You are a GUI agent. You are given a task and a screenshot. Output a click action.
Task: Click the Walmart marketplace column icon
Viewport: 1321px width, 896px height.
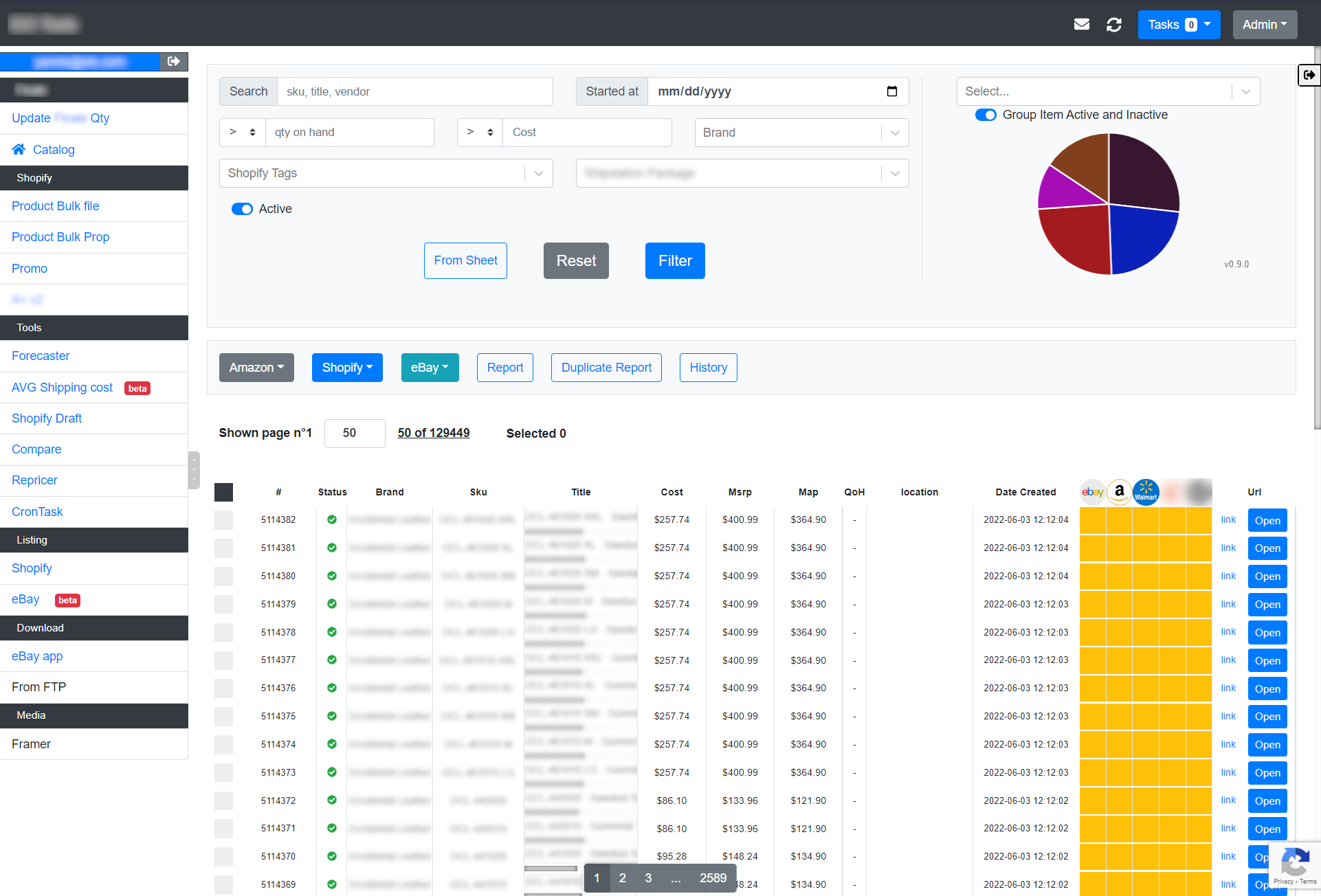pos(1146,492)
